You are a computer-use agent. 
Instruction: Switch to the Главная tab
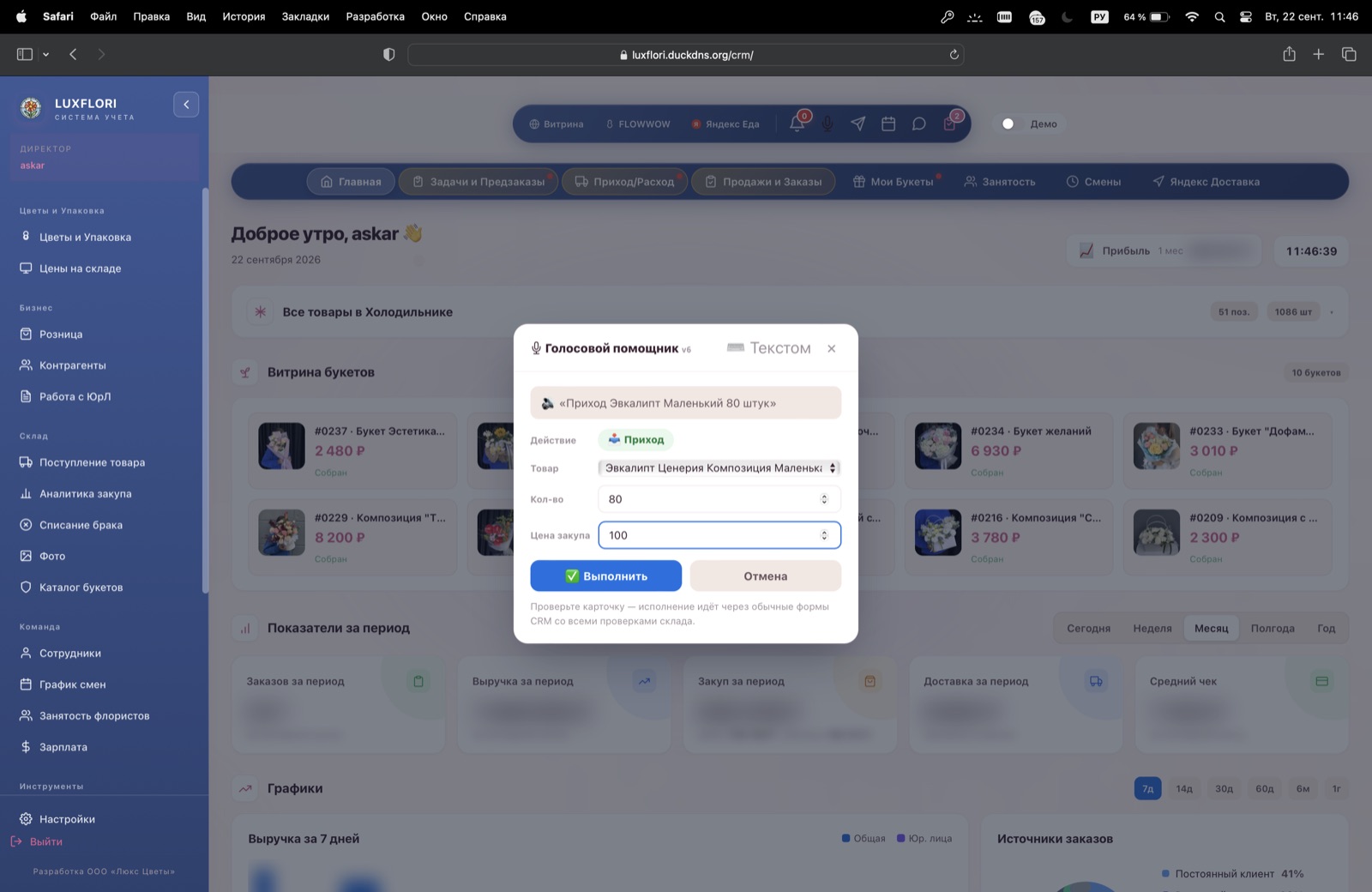point(351,182)
